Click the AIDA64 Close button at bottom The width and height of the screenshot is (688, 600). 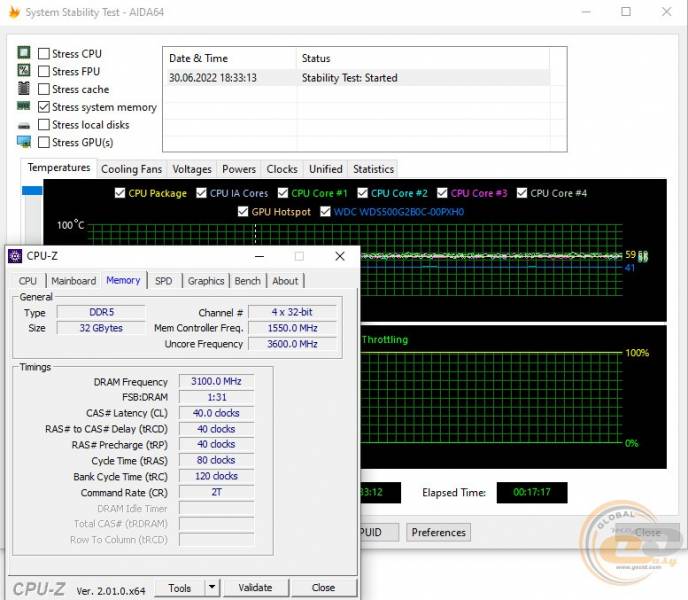(x=647, y=532)
